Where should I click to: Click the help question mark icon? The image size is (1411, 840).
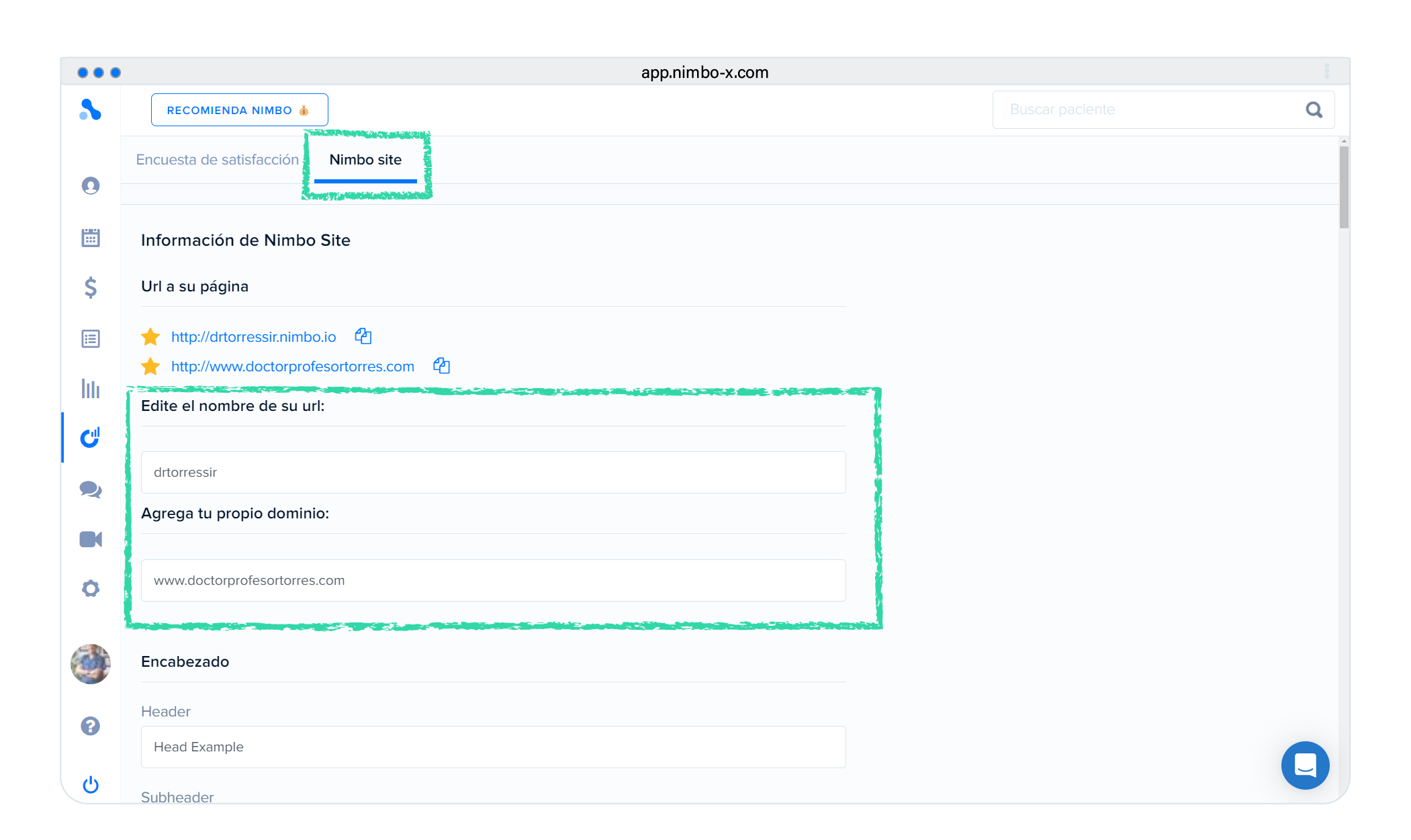(91, 726)
